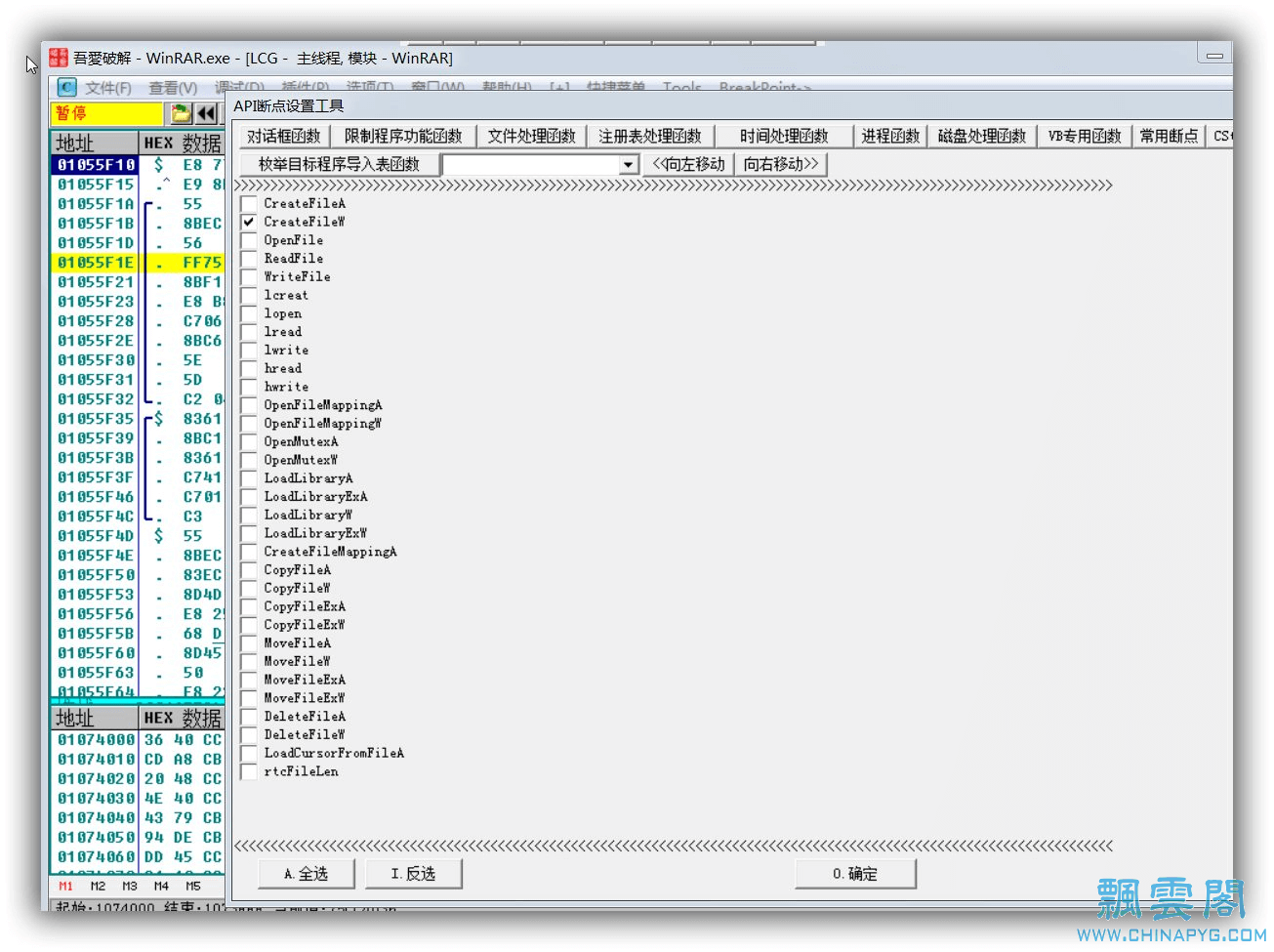The height and width of the screenshot is (952, 1274).
Task: Tick the lwrite checkbox
Action: click(249, 350)
